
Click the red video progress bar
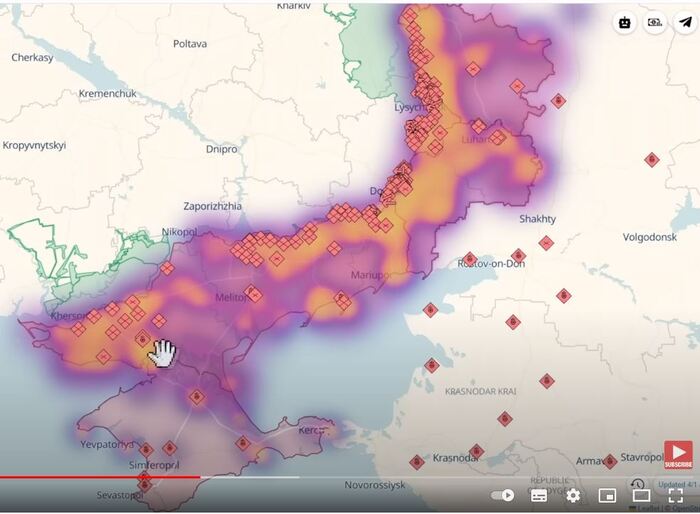tap(100, 477)
